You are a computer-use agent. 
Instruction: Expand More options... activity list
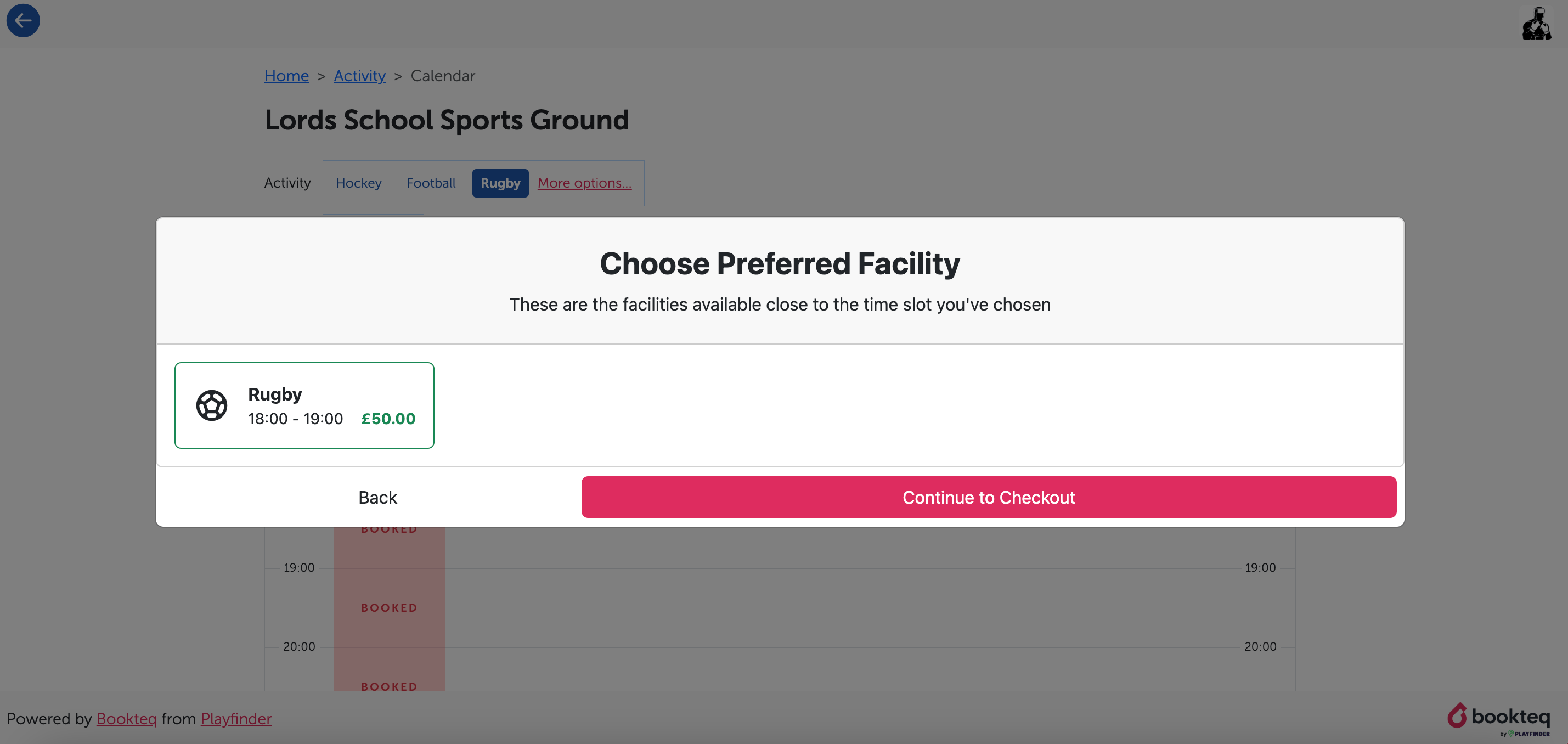[x=584, y=183]
